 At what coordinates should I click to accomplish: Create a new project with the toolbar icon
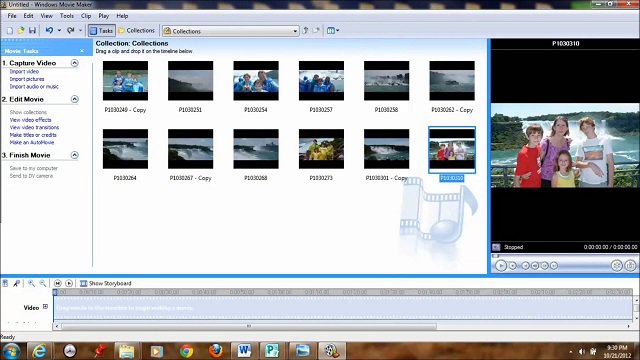click(10, 31)
